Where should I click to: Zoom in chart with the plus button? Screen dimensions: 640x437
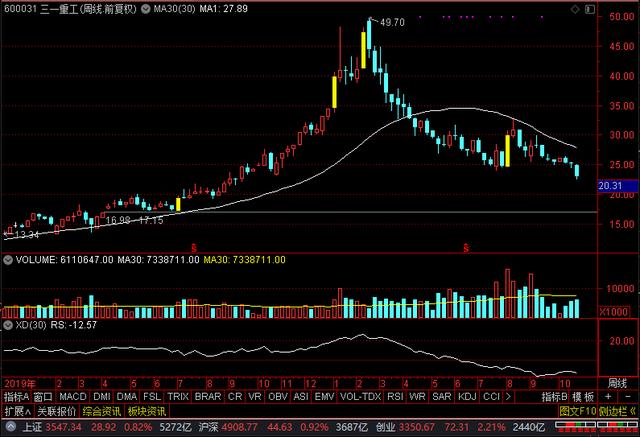click(x=608, y=397)
